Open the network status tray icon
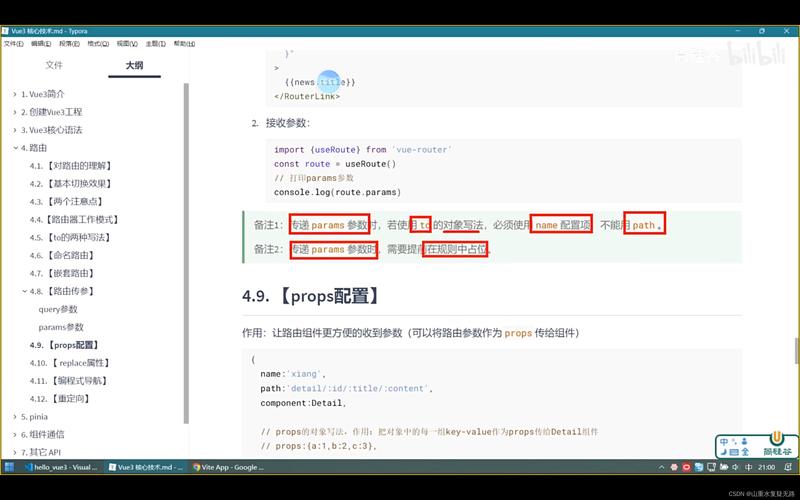 (x=711, y=467)
